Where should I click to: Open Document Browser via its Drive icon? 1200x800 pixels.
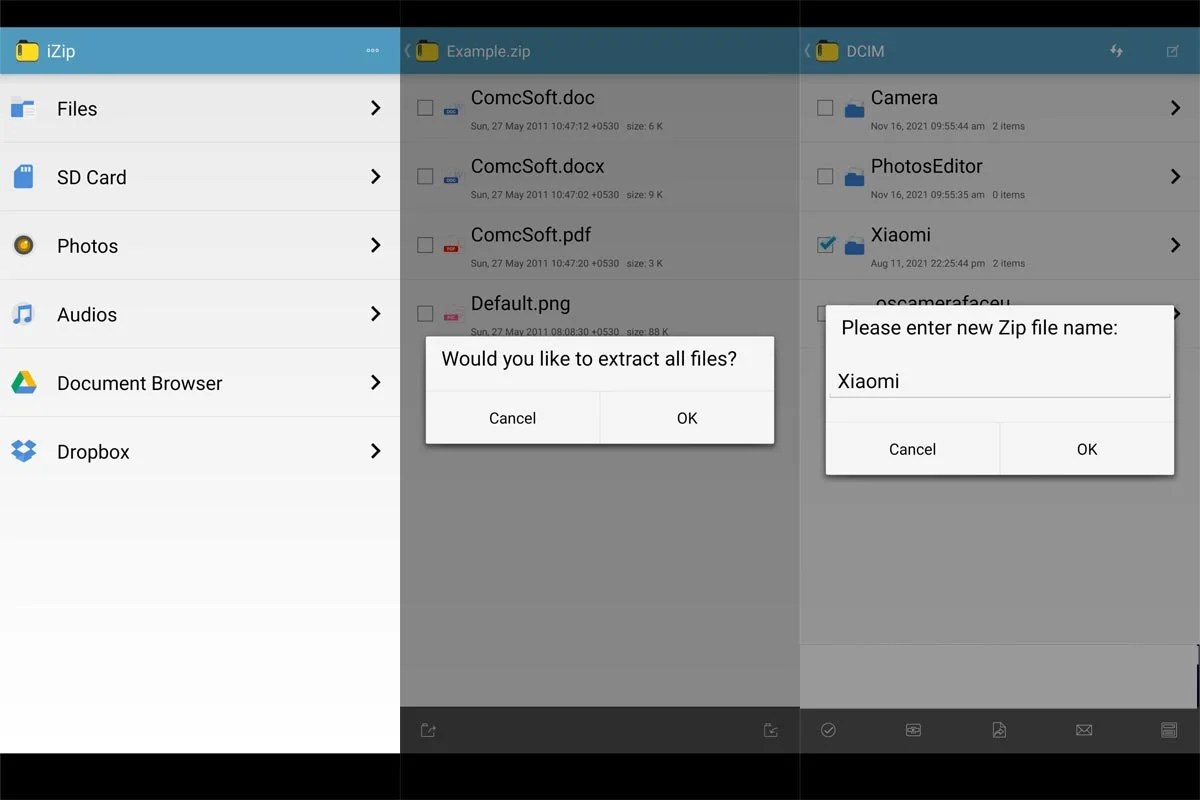[x=24, y=382]
